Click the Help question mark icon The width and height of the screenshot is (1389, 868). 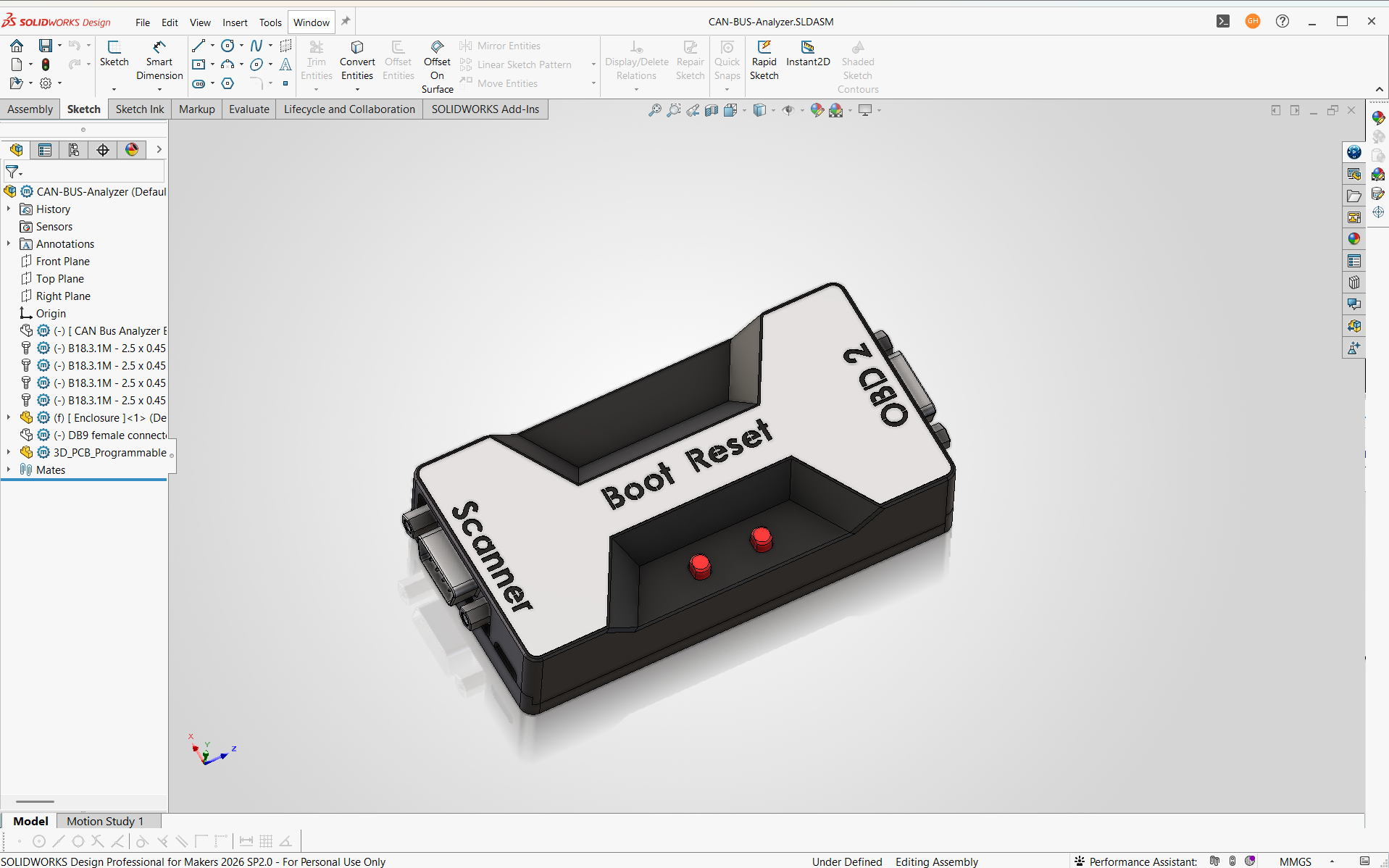1282,21
